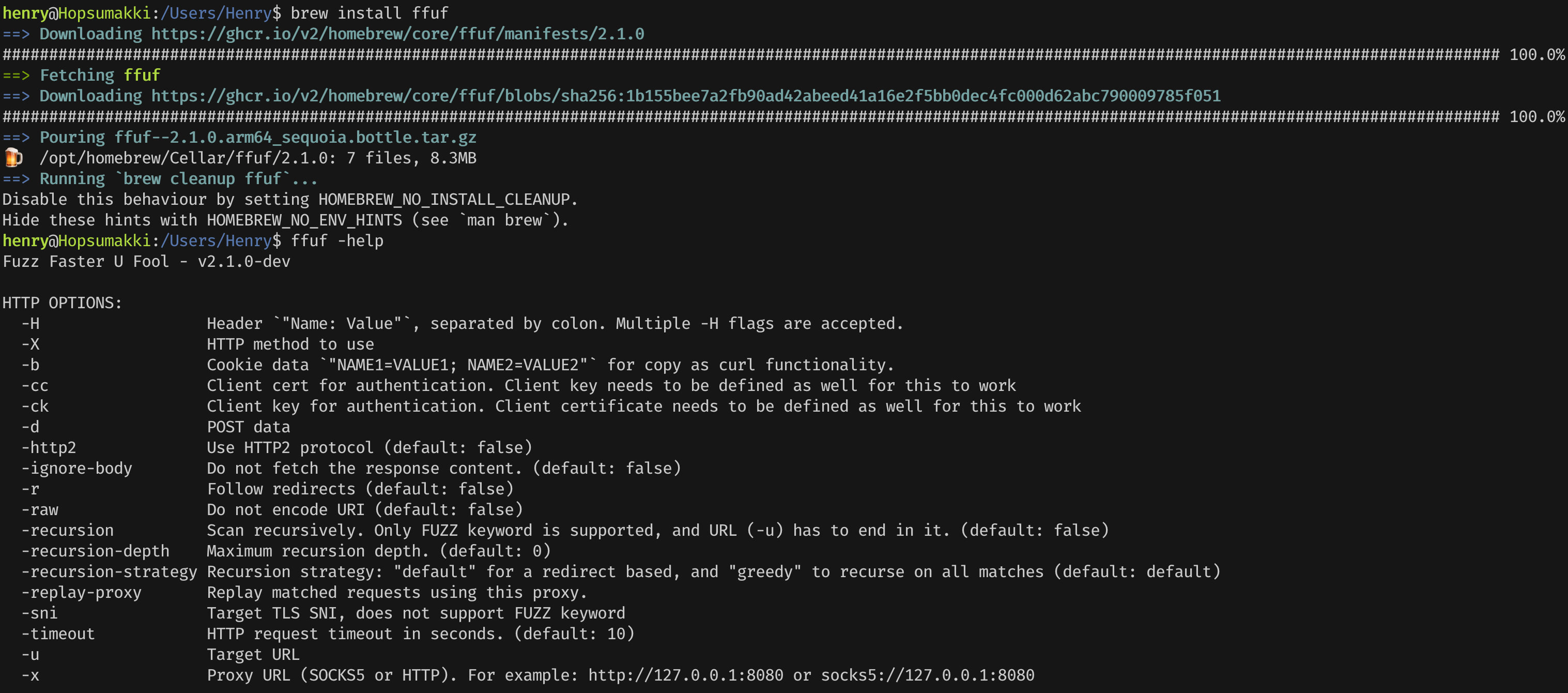Click the first download progress bar
This screenshot has width=1568, height=693.
[x=750, y=54]
